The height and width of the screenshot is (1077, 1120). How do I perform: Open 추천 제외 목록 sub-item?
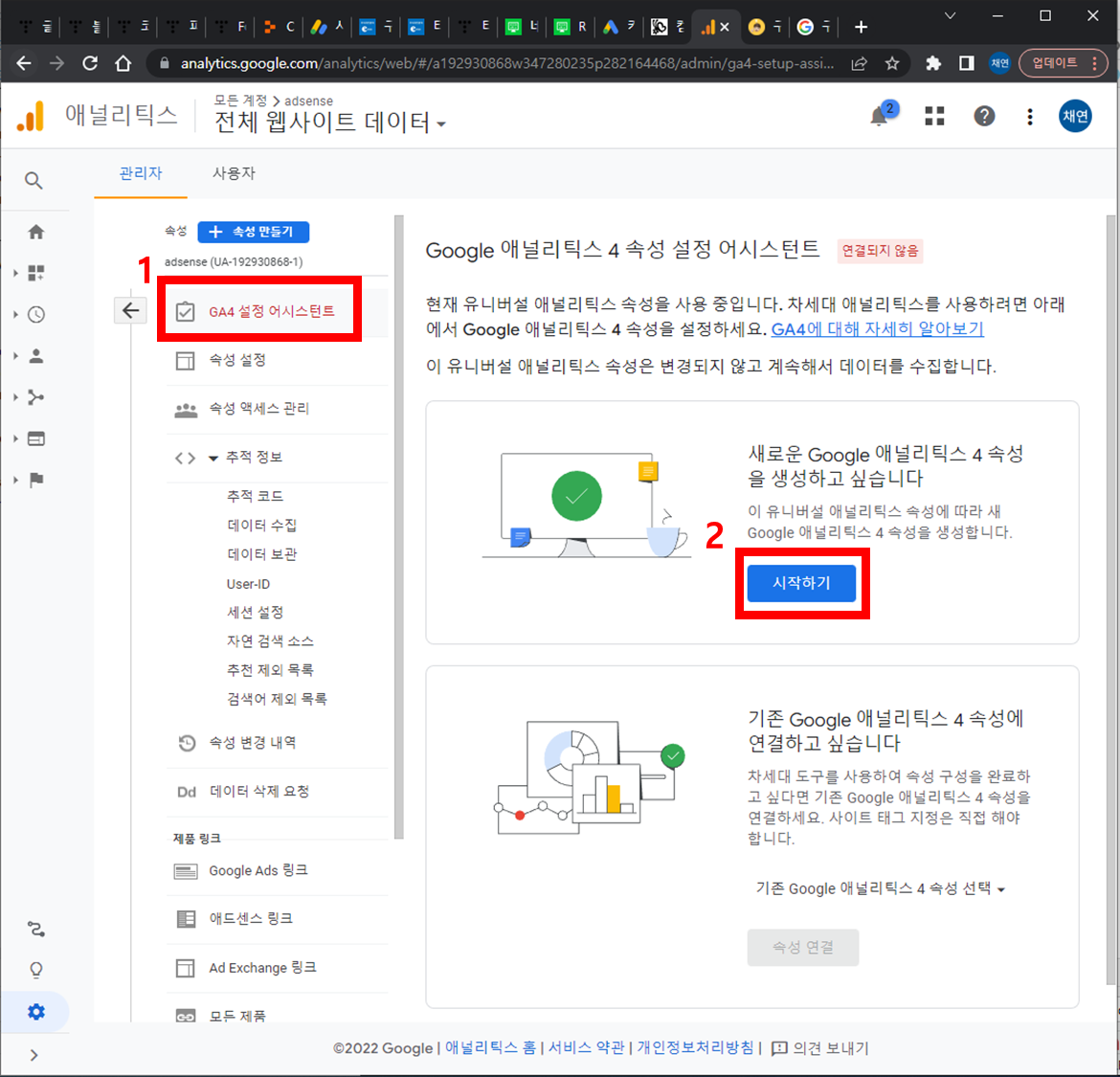point(270,670)
